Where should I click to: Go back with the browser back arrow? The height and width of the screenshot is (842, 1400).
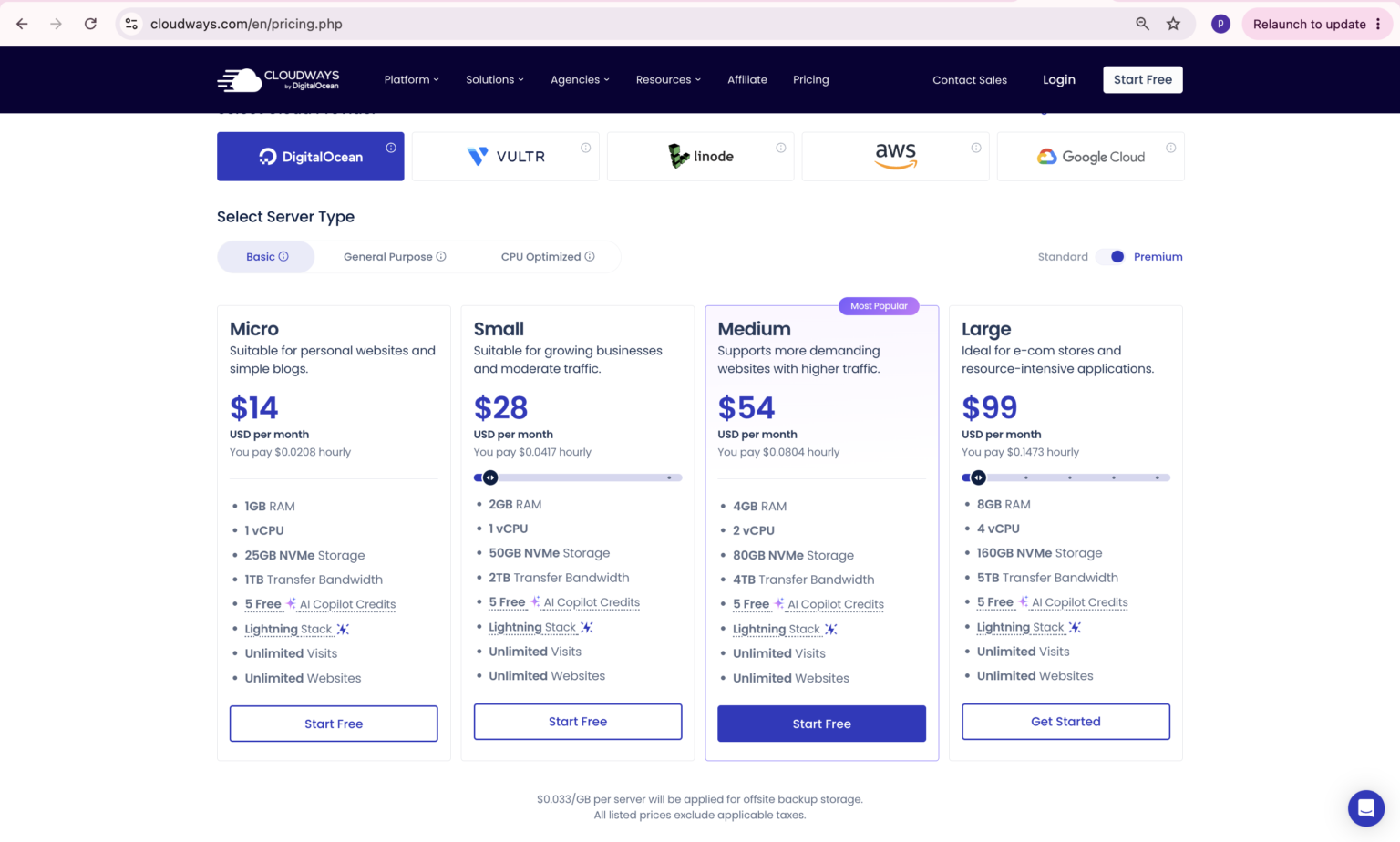pos(22,24)
